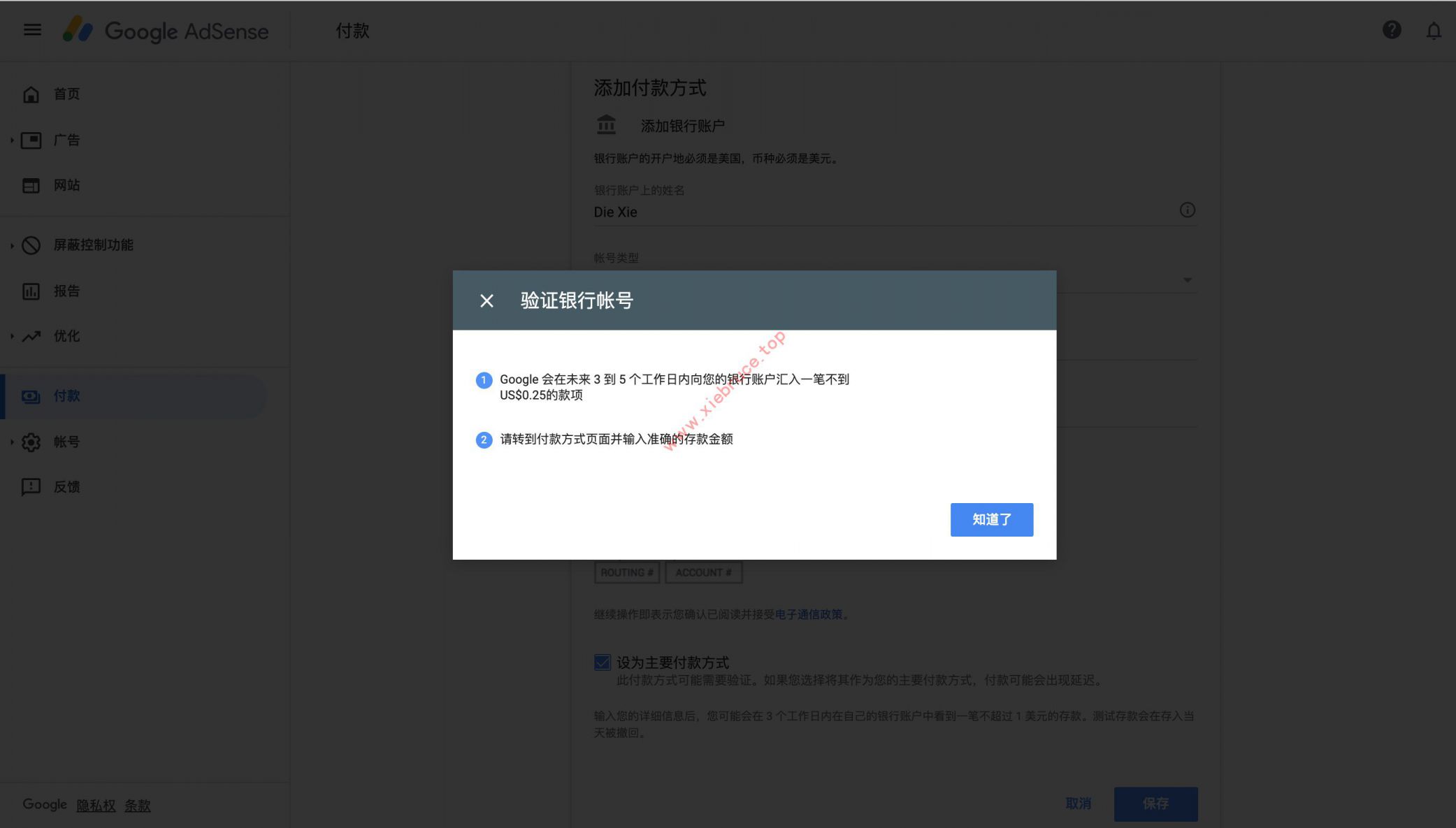
Task: Open the 帐号类型 dropdown arrow
Action: 1187,280
